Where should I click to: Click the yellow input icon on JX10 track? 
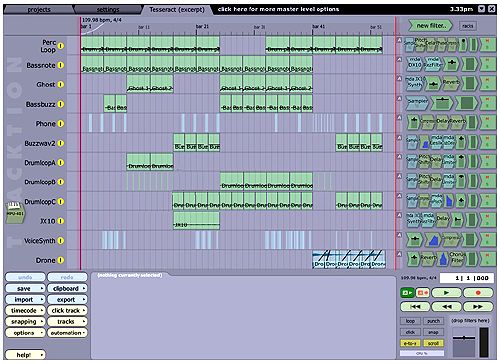click(61, 221)
